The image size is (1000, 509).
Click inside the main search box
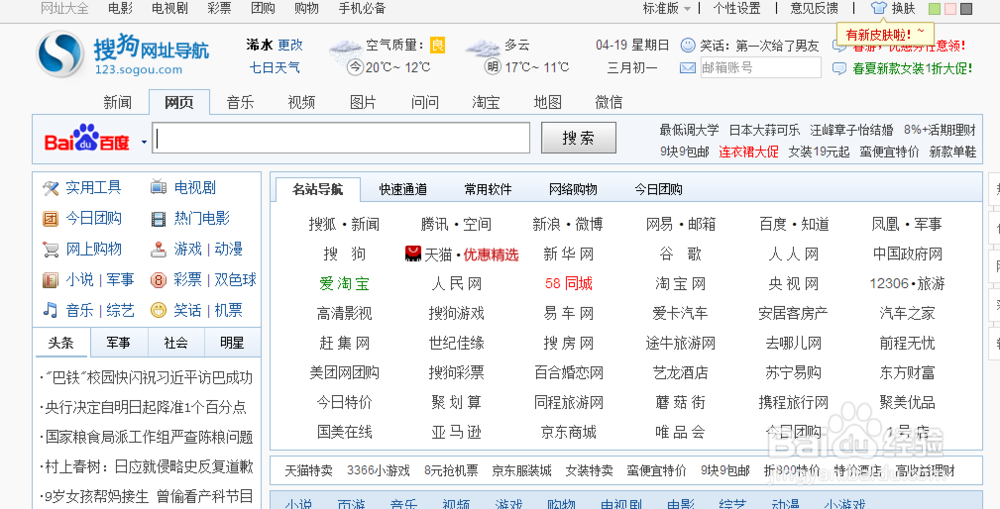click(x=341, y=138)
